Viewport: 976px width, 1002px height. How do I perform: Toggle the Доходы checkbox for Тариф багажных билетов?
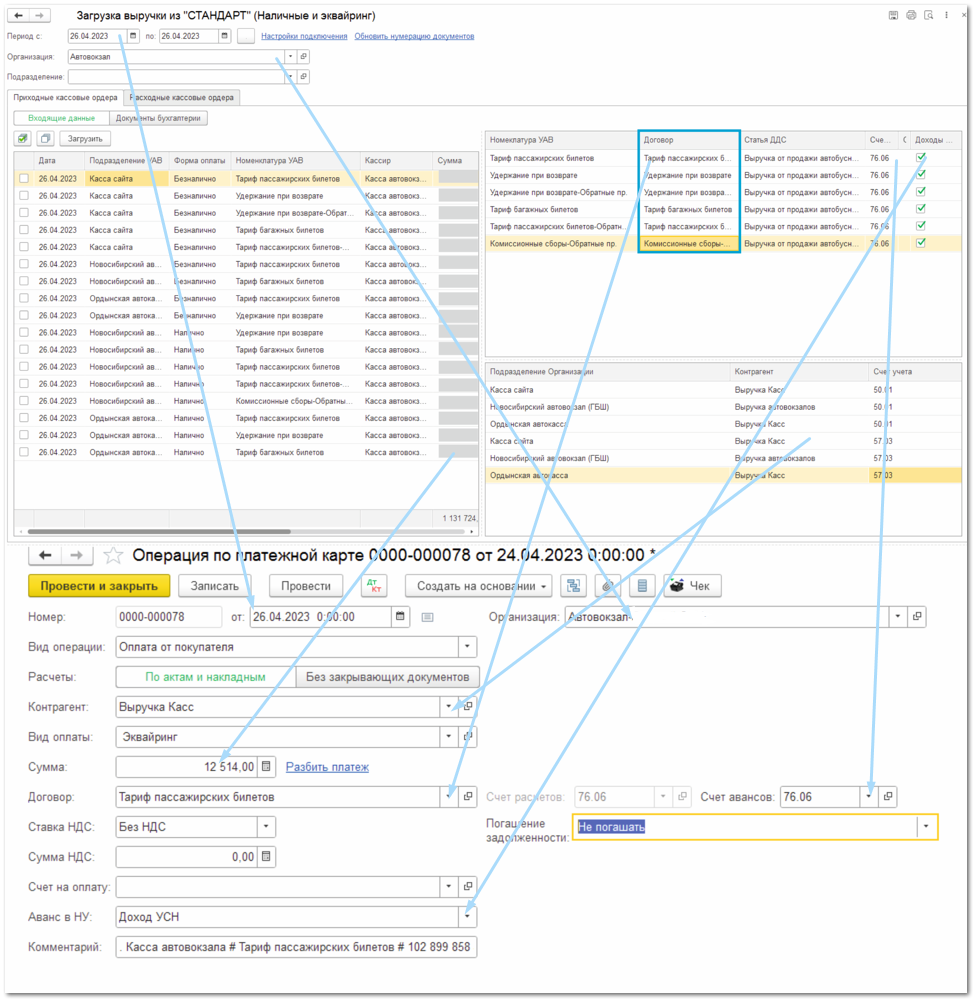click(920, 209)
